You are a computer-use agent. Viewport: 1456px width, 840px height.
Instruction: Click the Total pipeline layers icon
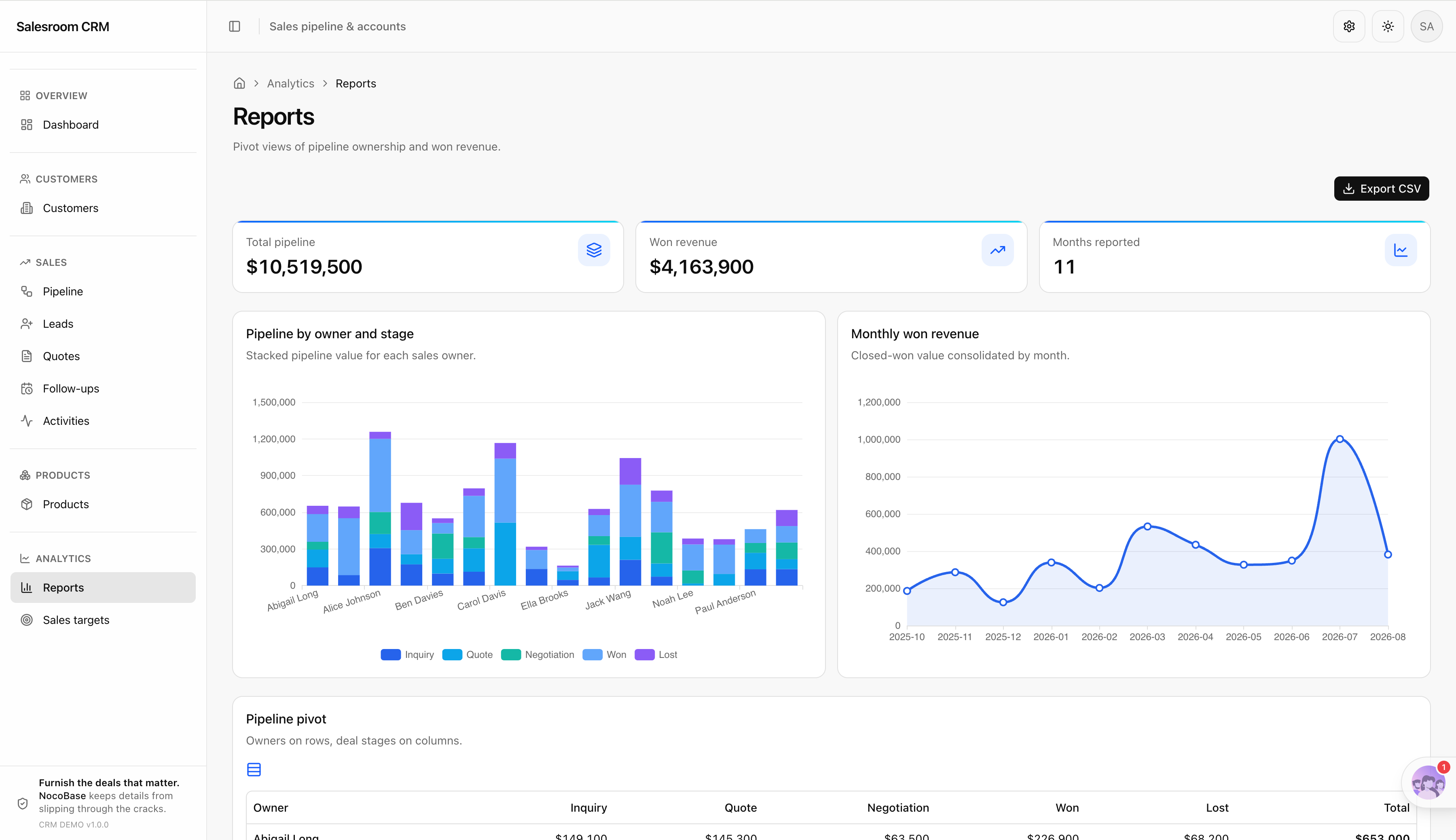click(594, 250)
